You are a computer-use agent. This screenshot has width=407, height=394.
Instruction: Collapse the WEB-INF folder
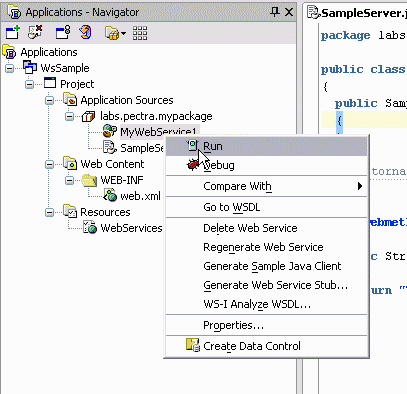click(x=69, y=180)
